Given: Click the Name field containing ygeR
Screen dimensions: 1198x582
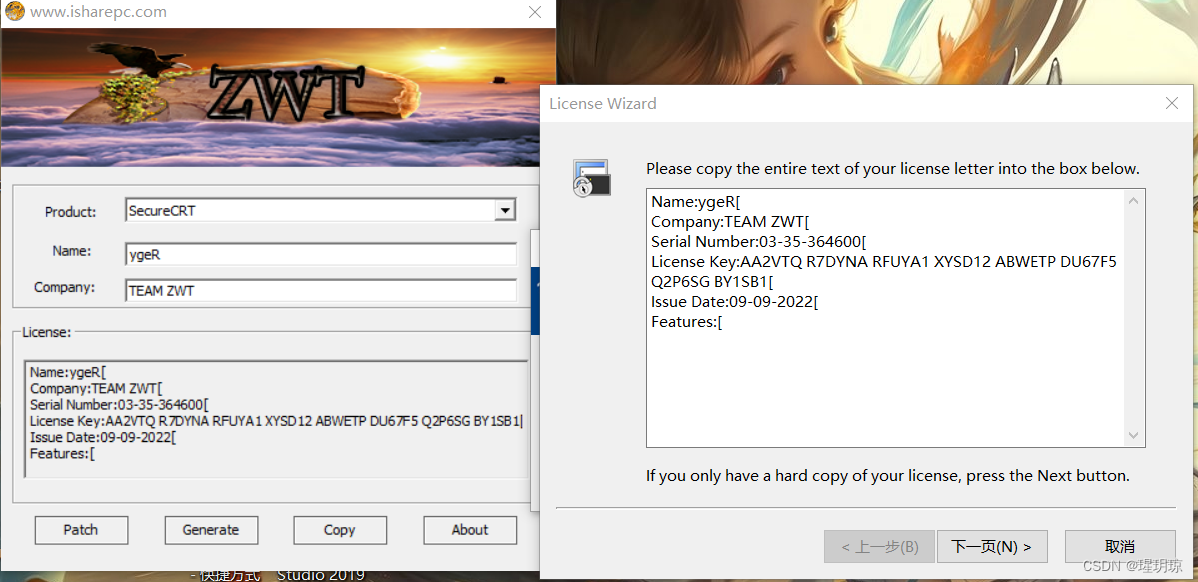Looking at the screenshot, I should tap(321, 254).
